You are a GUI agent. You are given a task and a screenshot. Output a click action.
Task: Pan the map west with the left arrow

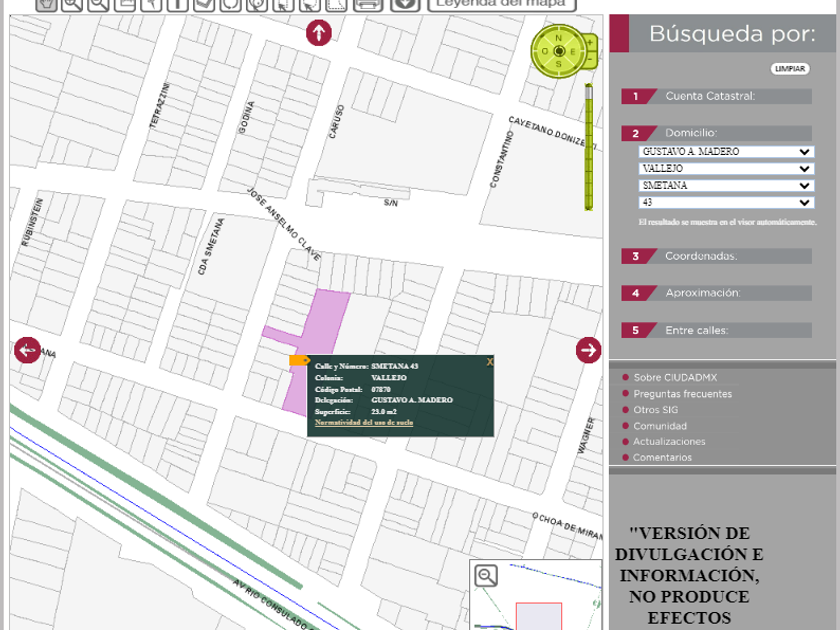(27, 350)
